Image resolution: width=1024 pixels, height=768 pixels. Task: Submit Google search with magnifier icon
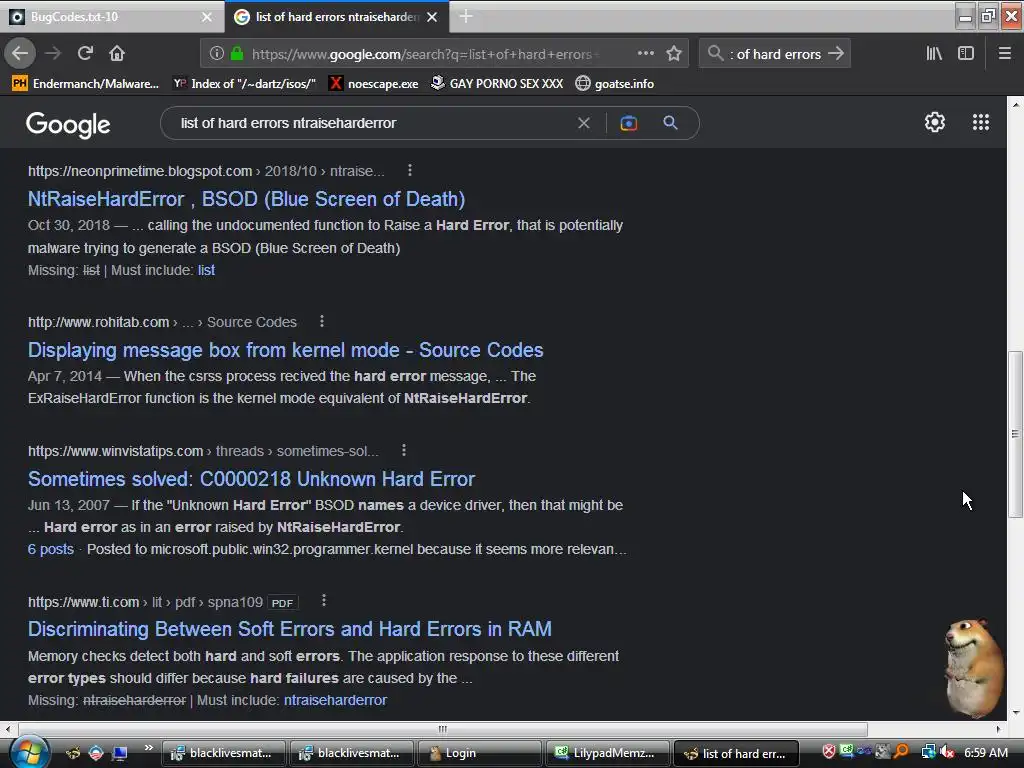point(670,123)
